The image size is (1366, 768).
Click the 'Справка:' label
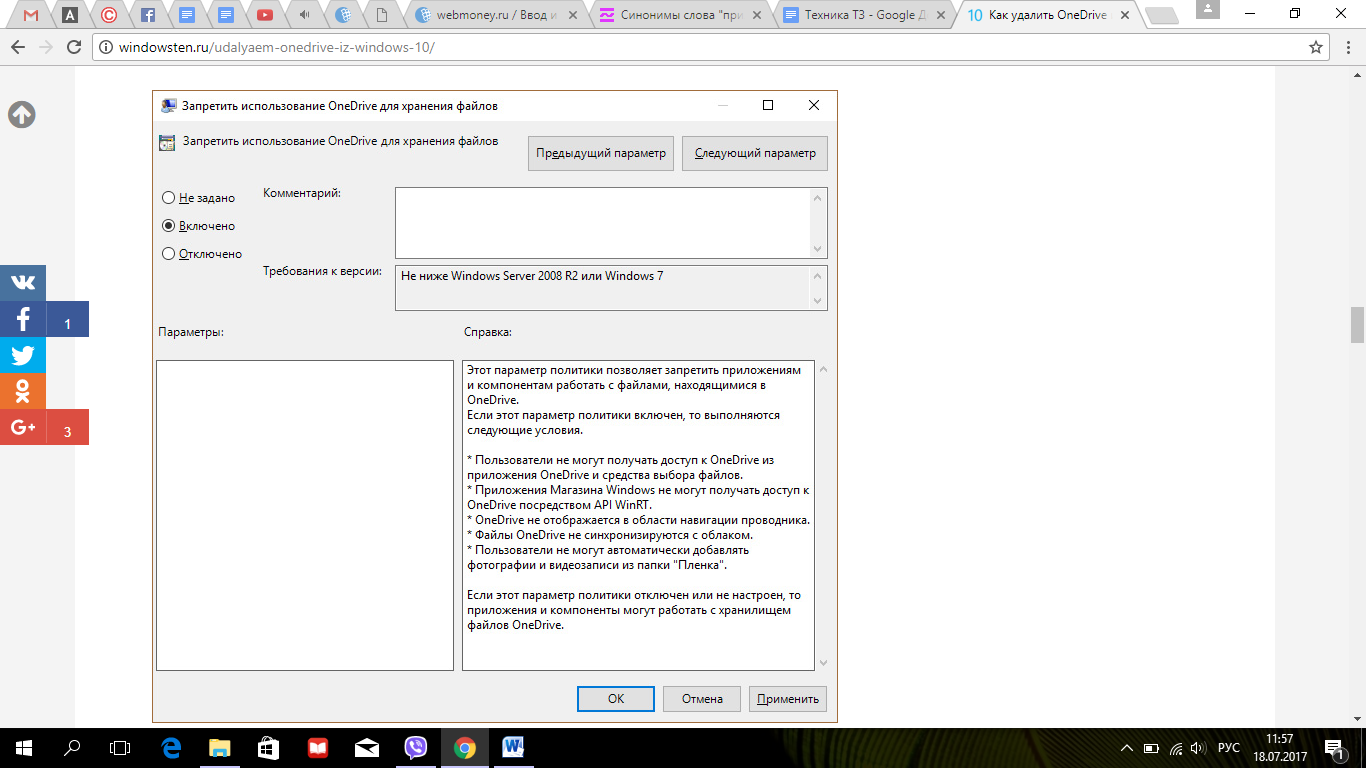pos(488,332)
